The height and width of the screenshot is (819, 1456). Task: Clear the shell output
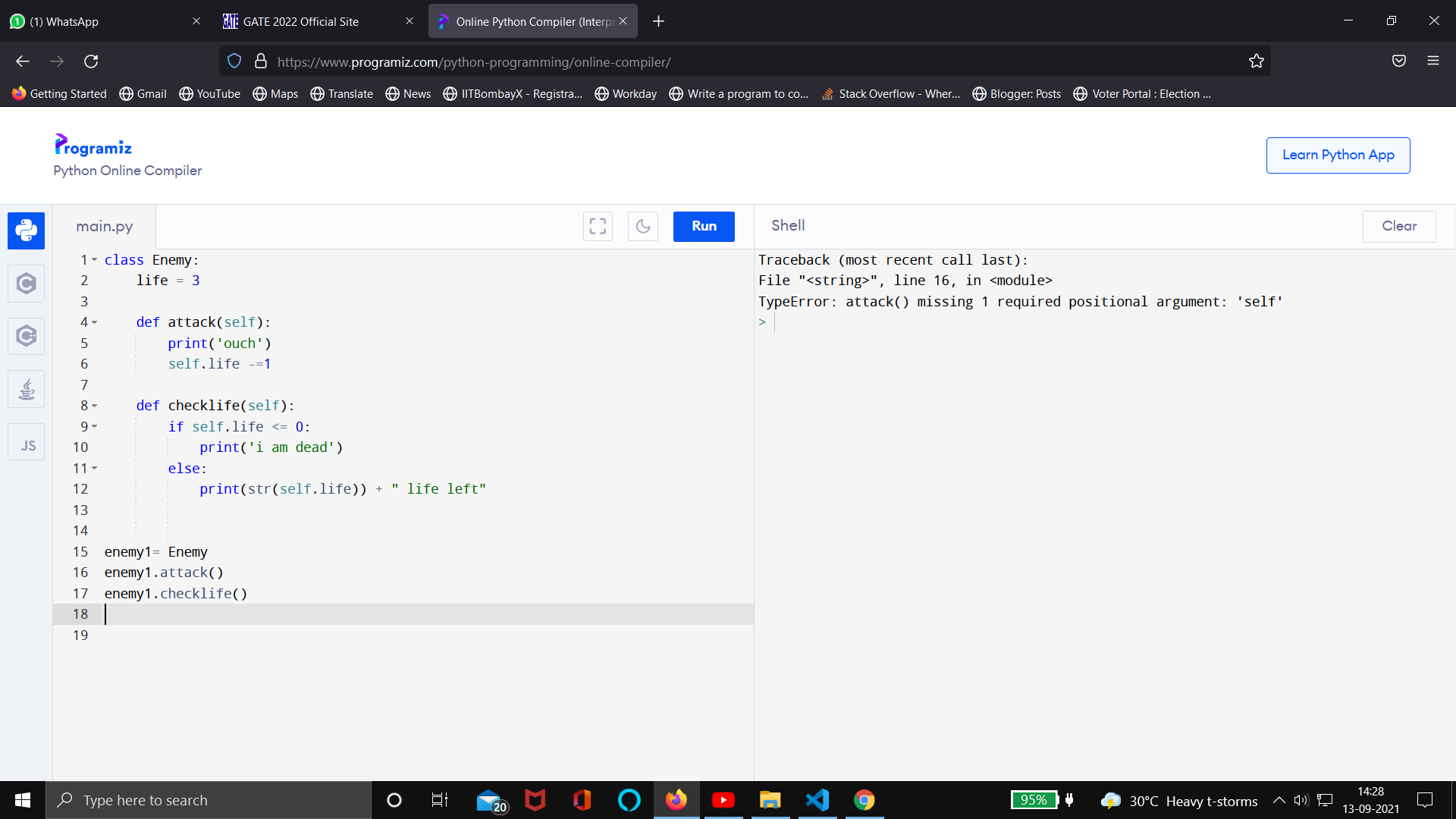1399,226
